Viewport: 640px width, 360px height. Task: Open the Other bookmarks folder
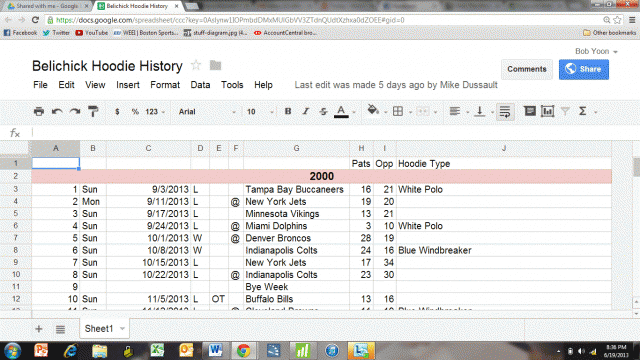coord(609,33)
